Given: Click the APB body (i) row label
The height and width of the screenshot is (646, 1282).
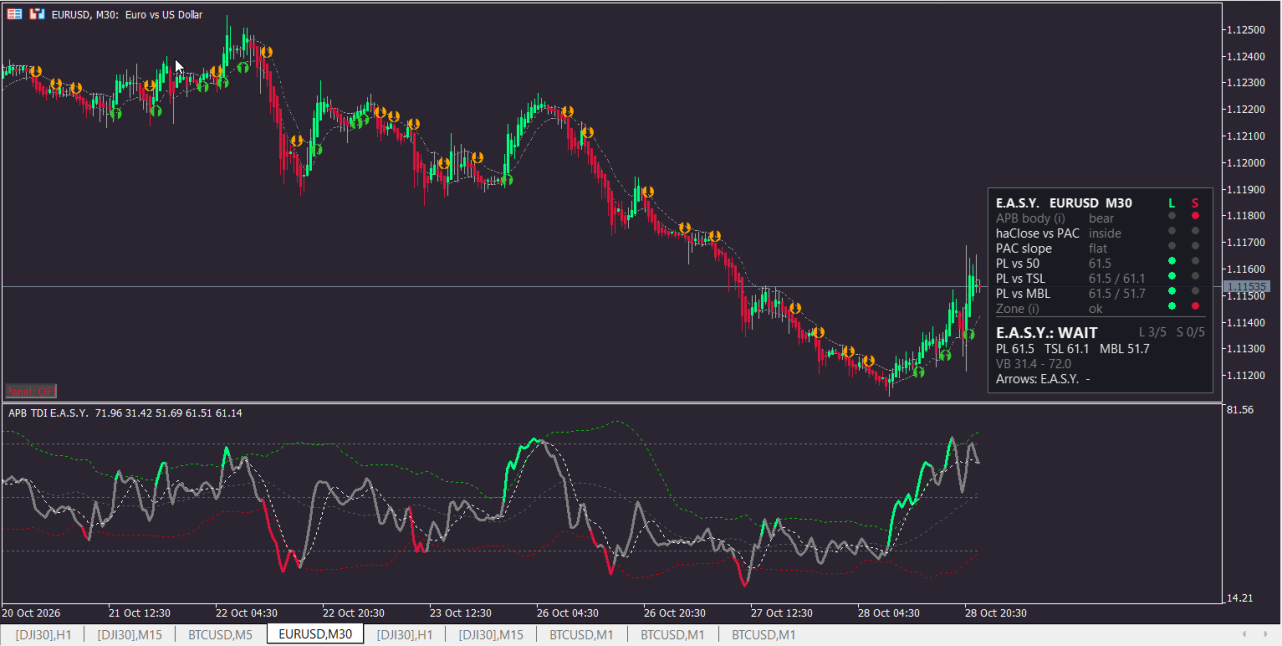Looking at the screenshot, I should pos(1031,218).
